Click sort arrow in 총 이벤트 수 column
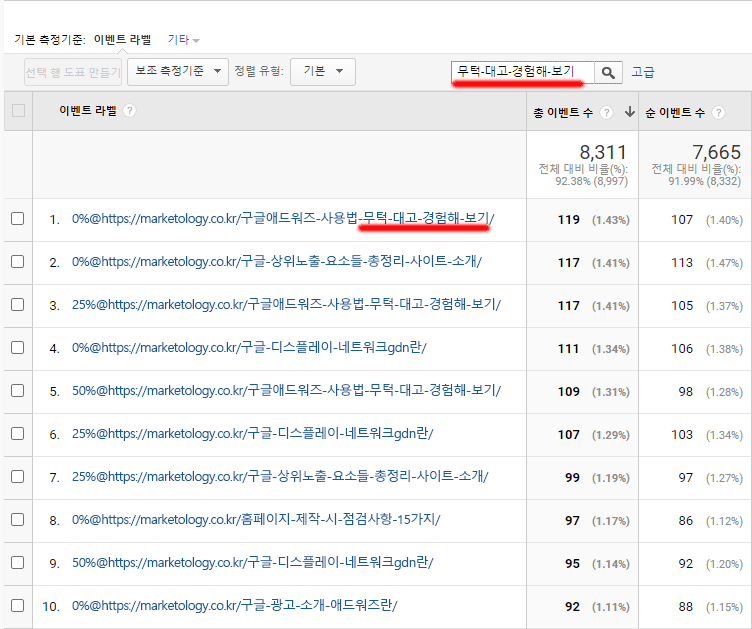 [x=629, y=112]
